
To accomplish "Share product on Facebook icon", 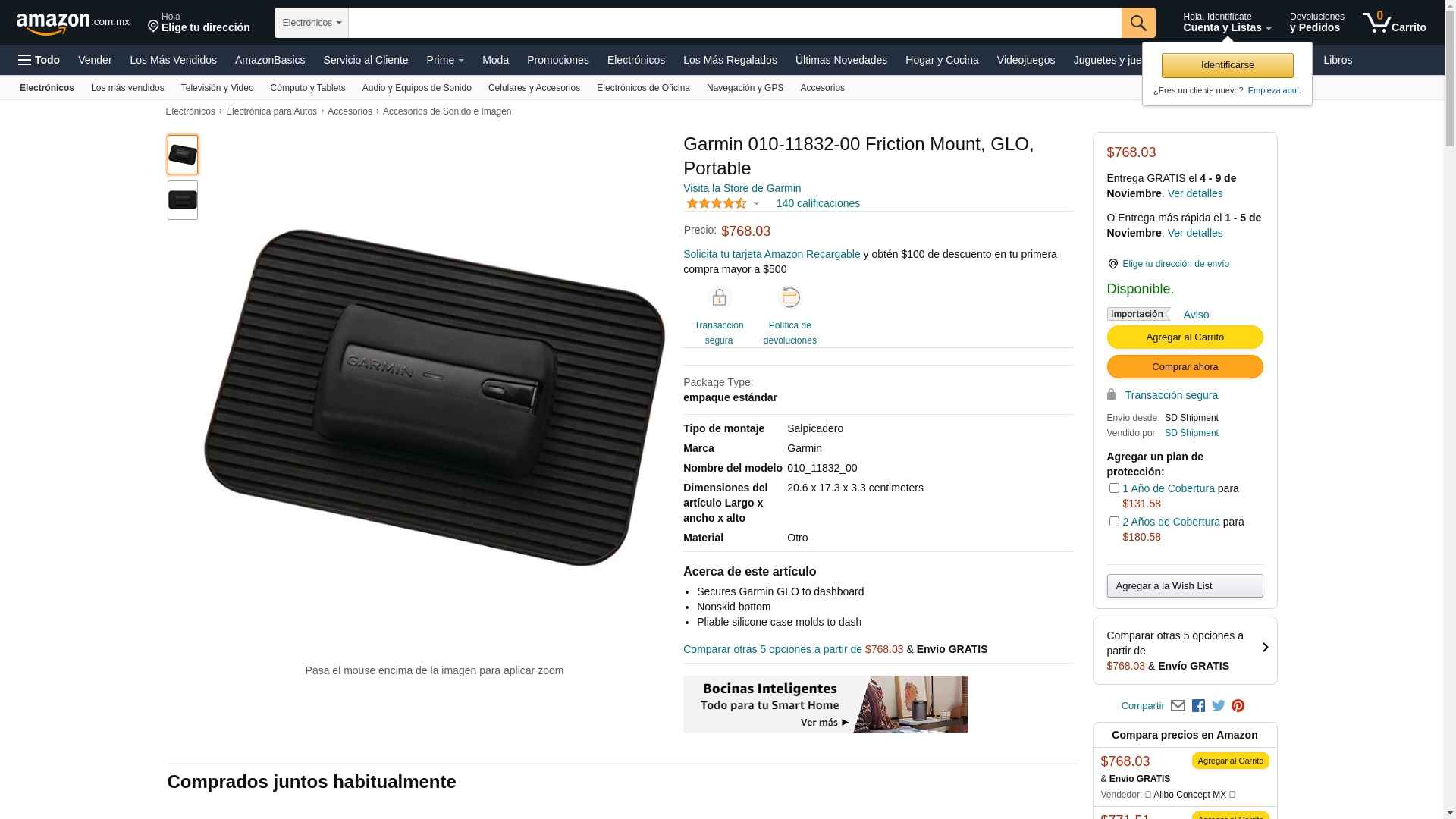I will coord(1198,706).
